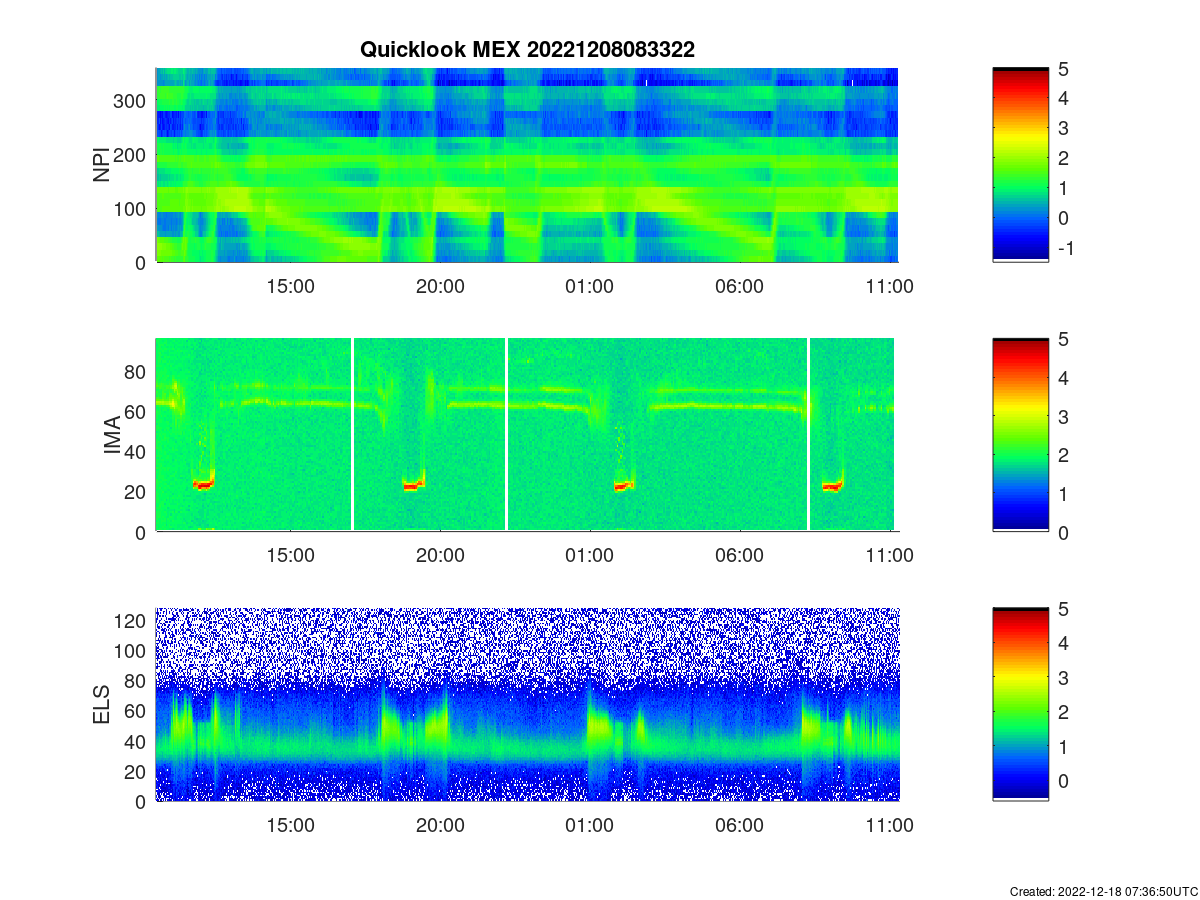
Task: Click the 100 tick on the ELS y-axis
Action: [x=131, y=651]
